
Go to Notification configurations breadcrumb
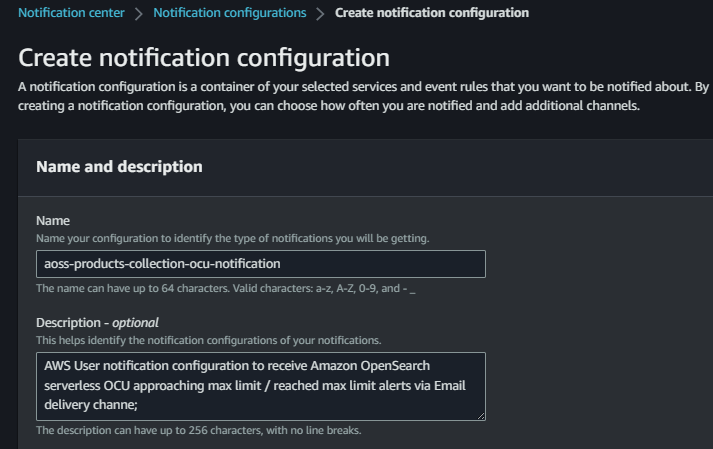pyautogui.click(x=229, y=13)
